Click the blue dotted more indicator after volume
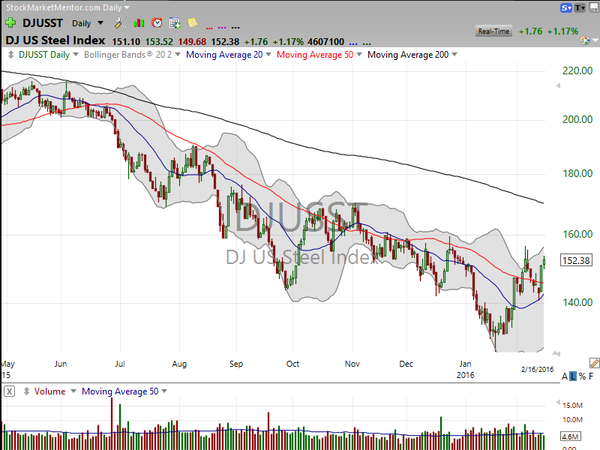600x450 pixels. pos(354,44)
